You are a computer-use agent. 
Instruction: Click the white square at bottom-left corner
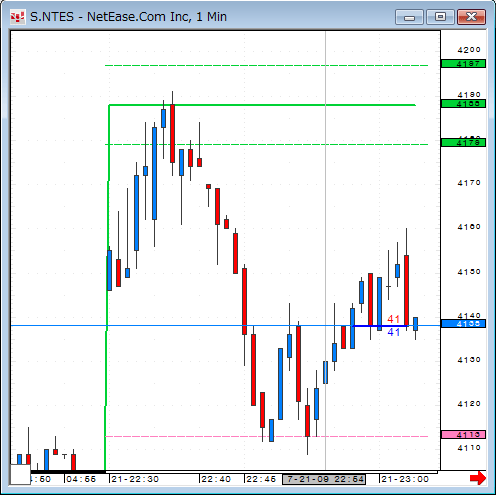coord(20,474)
